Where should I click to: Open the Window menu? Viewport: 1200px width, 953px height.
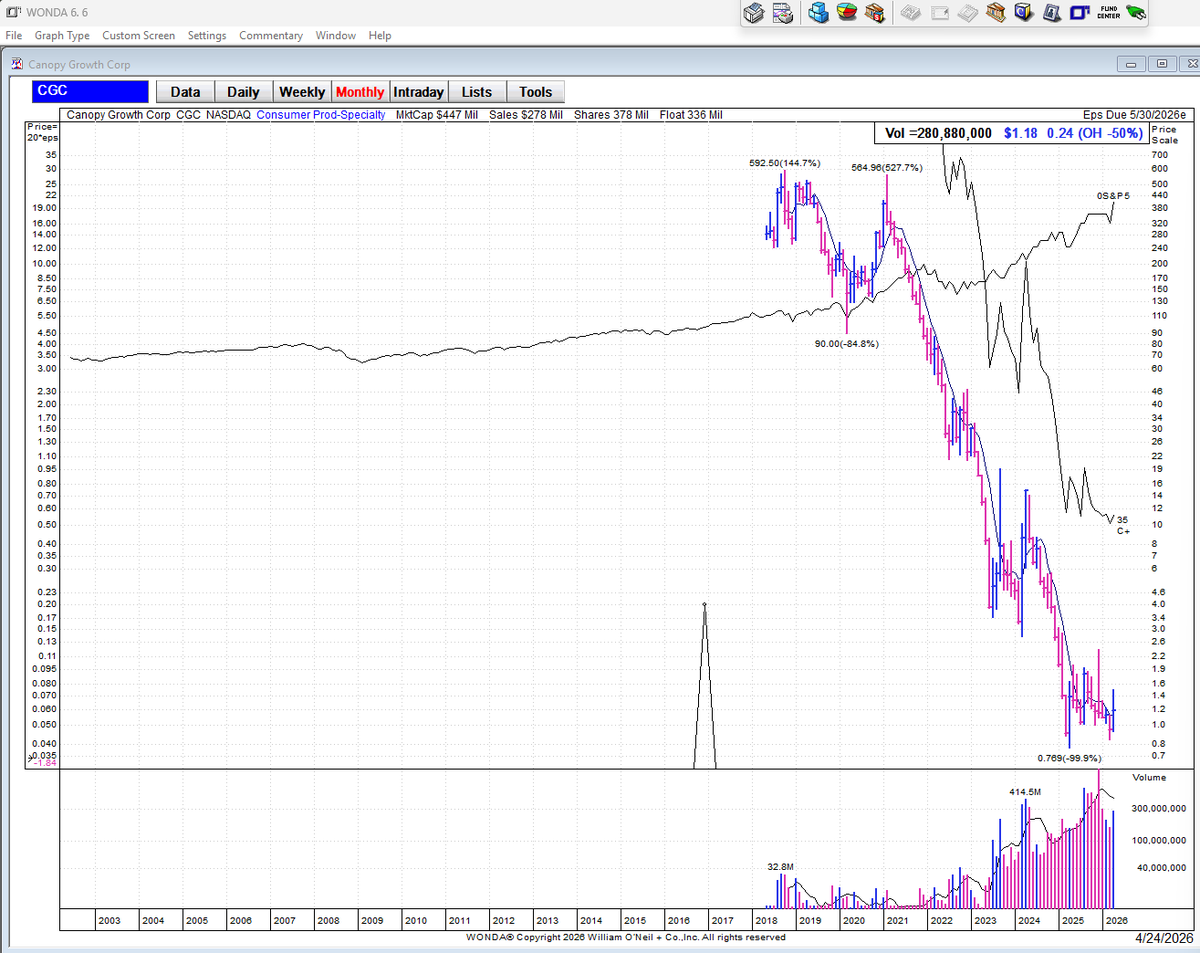coord(335,35)
